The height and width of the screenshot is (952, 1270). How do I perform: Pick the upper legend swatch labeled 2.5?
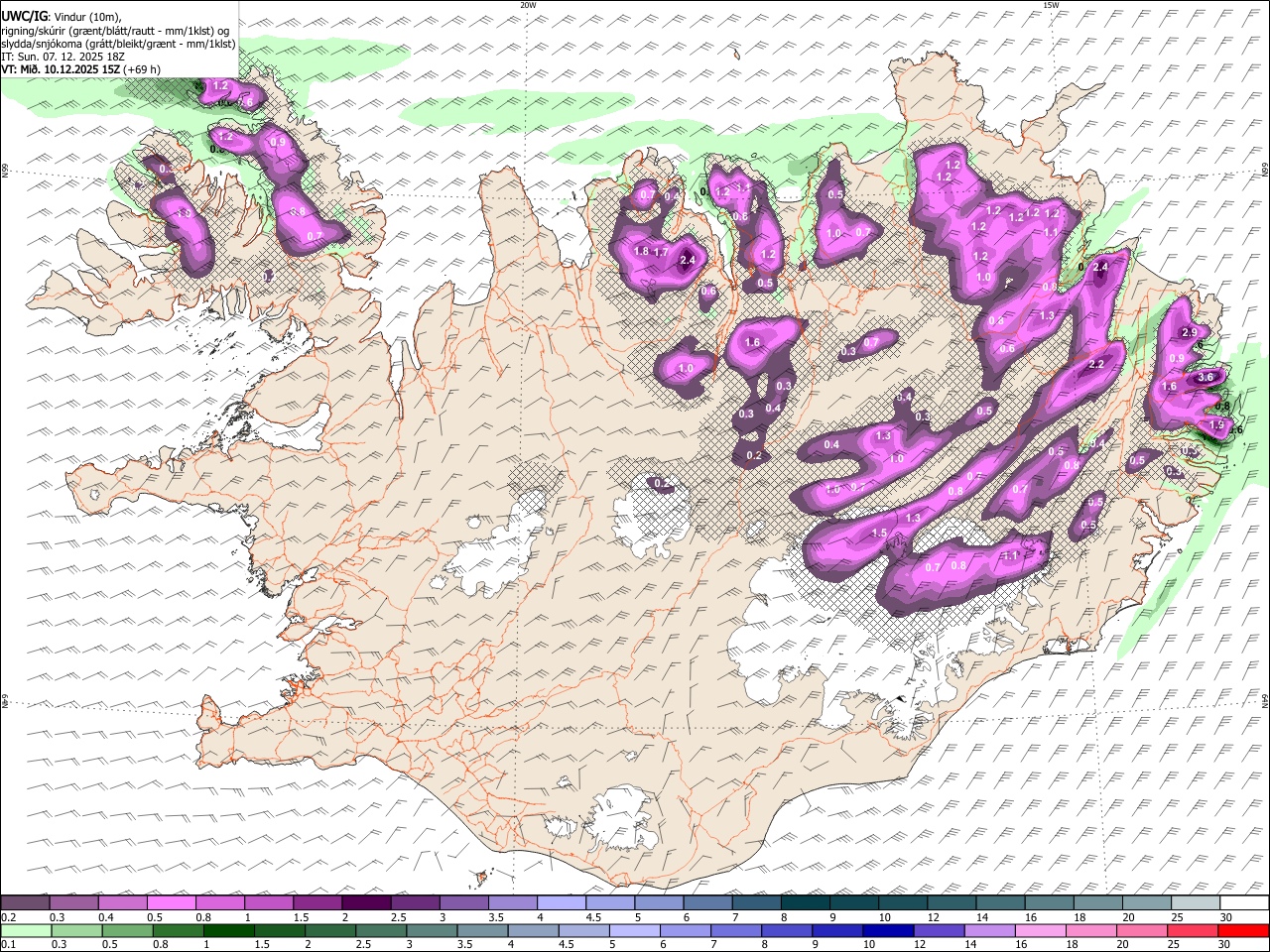[x=415, y=902]
